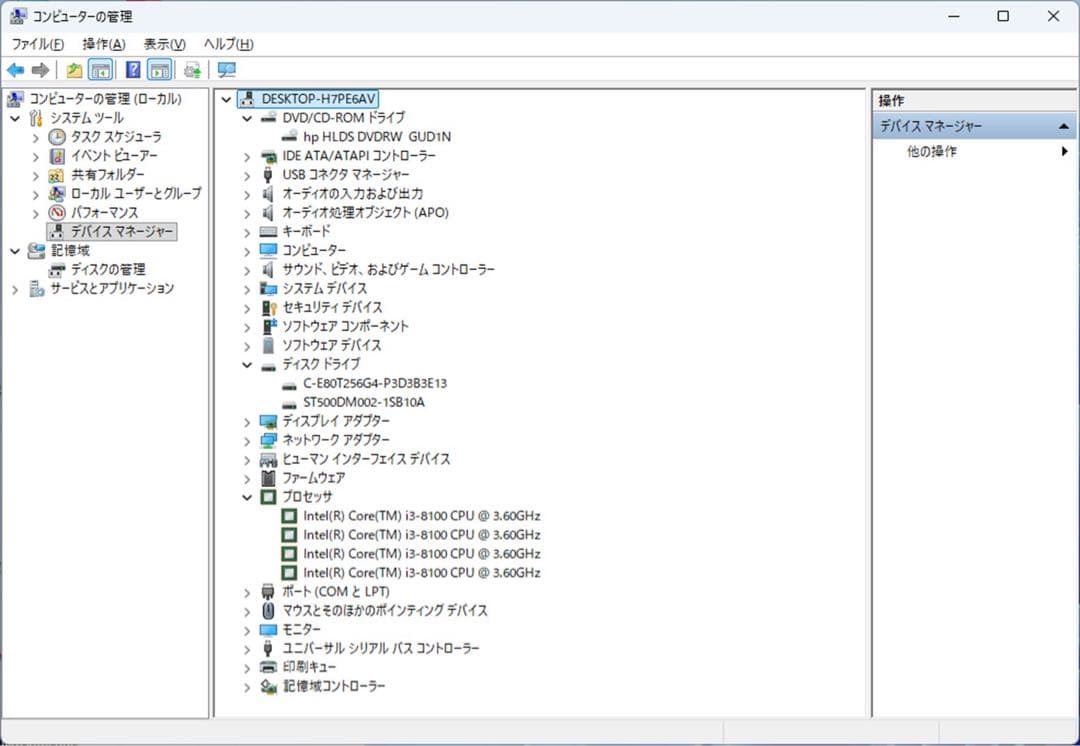Screen dimensions: 1080x746
Task: Click the Show/Hide Action Pane toolbar icon
Action: pyautogui.click(x=160, y=69)
